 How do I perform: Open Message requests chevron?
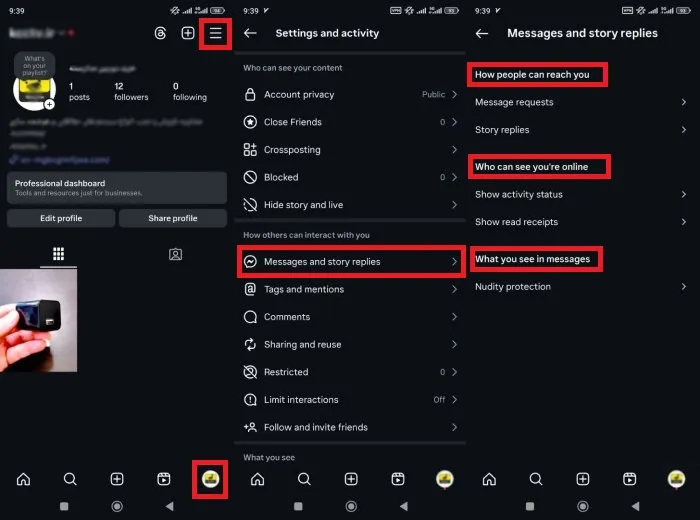(683, 102)
